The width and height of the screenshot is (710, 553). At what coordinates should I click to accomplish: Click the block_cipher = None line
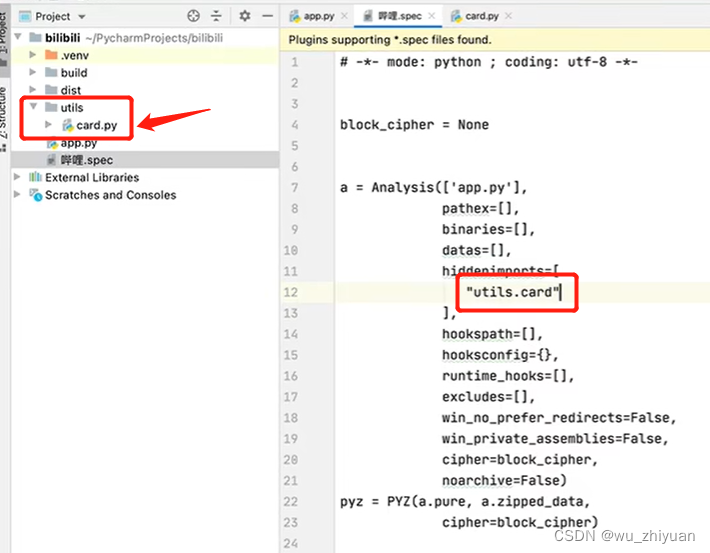click(414, 125)
